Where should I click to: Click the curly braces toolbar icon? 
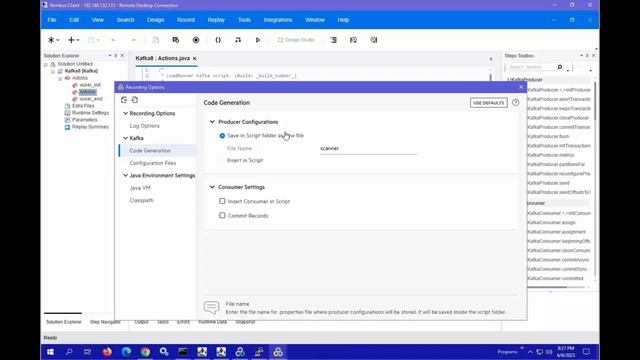tap(218, 40)
